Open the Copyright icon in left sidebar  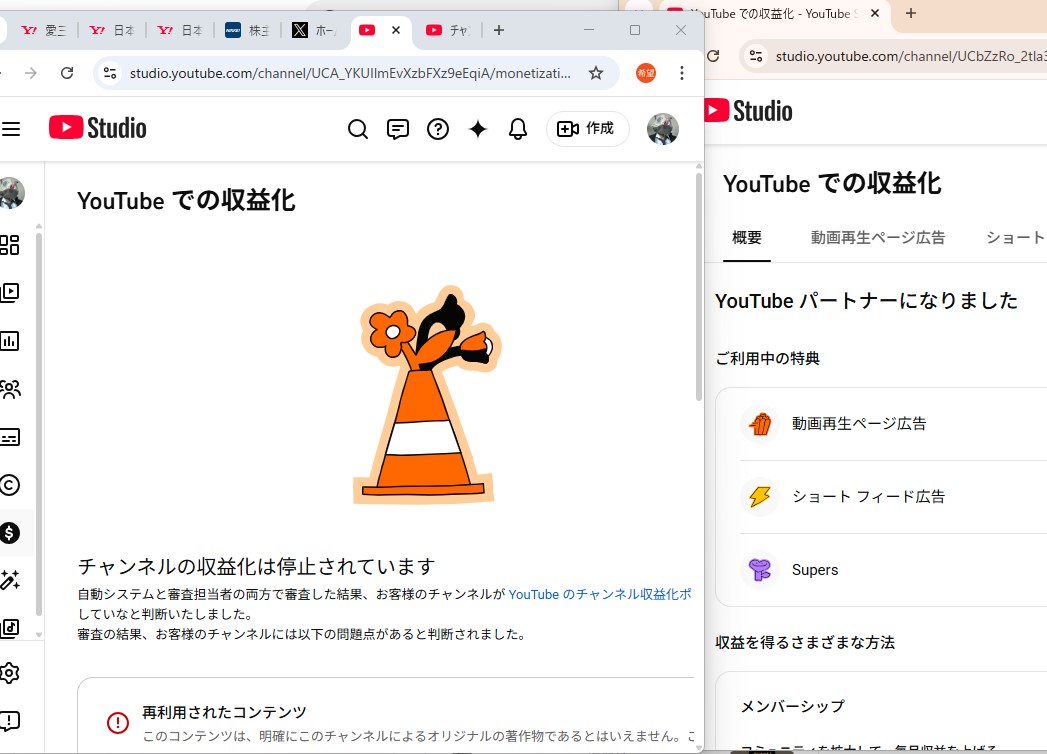9,485
